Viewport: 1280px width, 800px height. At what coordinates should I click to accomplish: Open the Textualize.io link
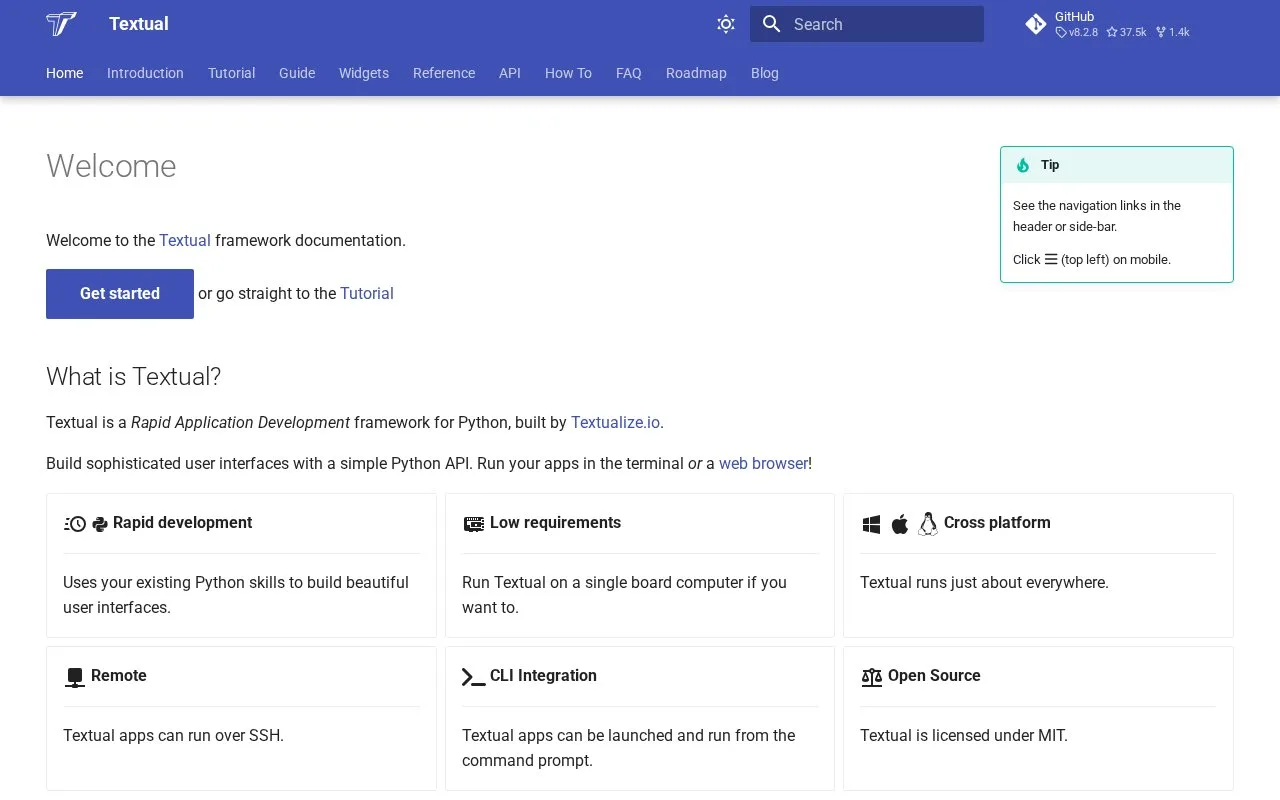click(x=615, y=422)
